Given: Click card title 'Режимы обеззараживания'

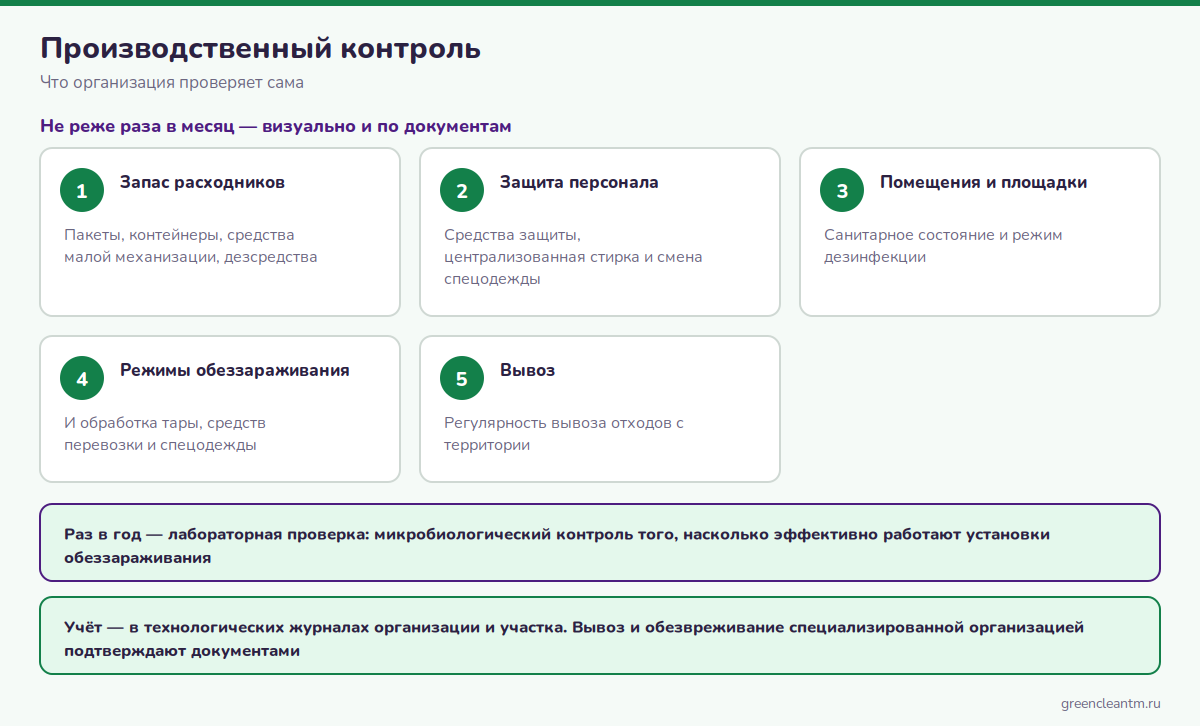Looking at the screenshot, I should click(235, 370).
